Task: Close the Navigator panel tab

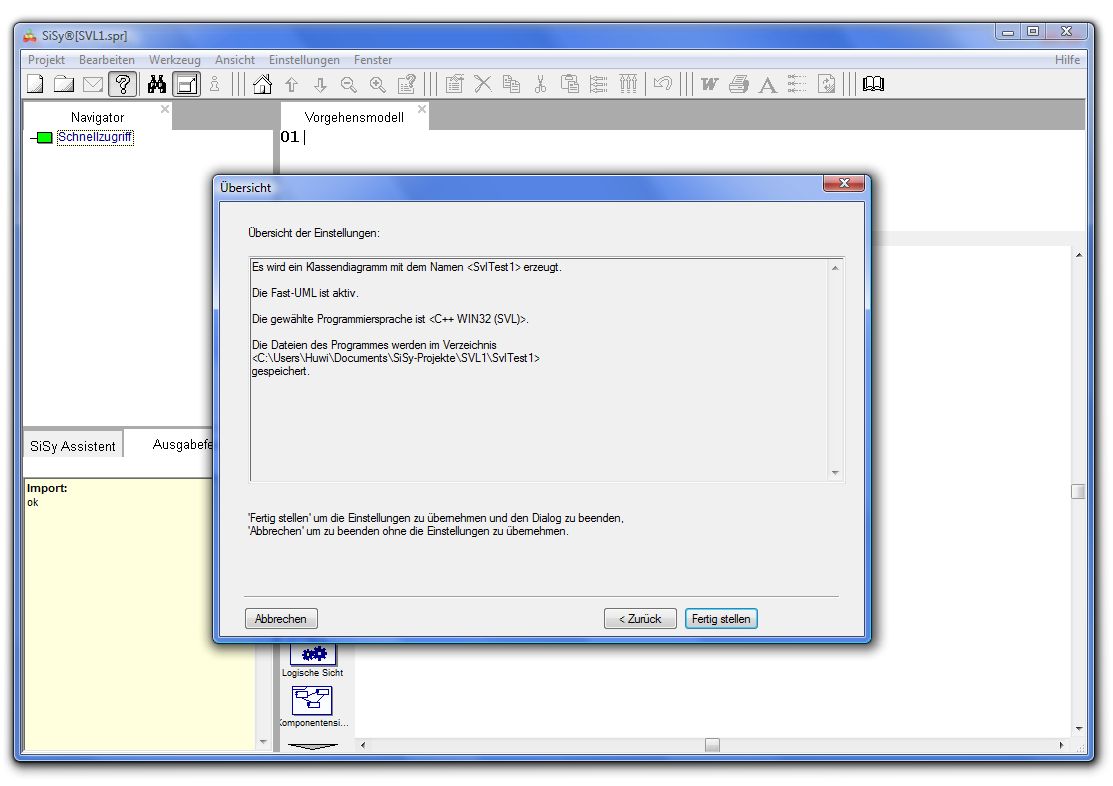Action: 165,109
